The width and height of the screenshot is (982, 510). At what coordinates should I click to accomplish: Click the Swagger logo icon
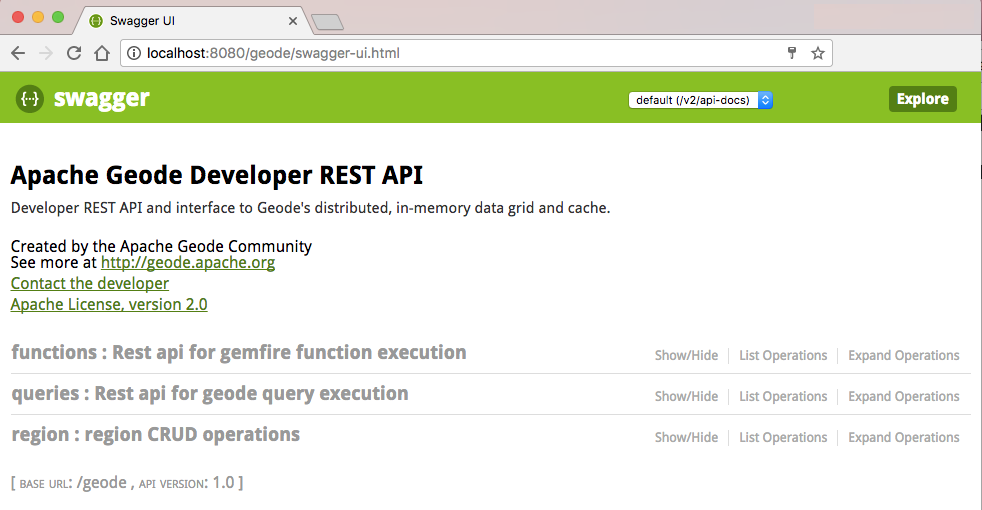tap(30, 98)
